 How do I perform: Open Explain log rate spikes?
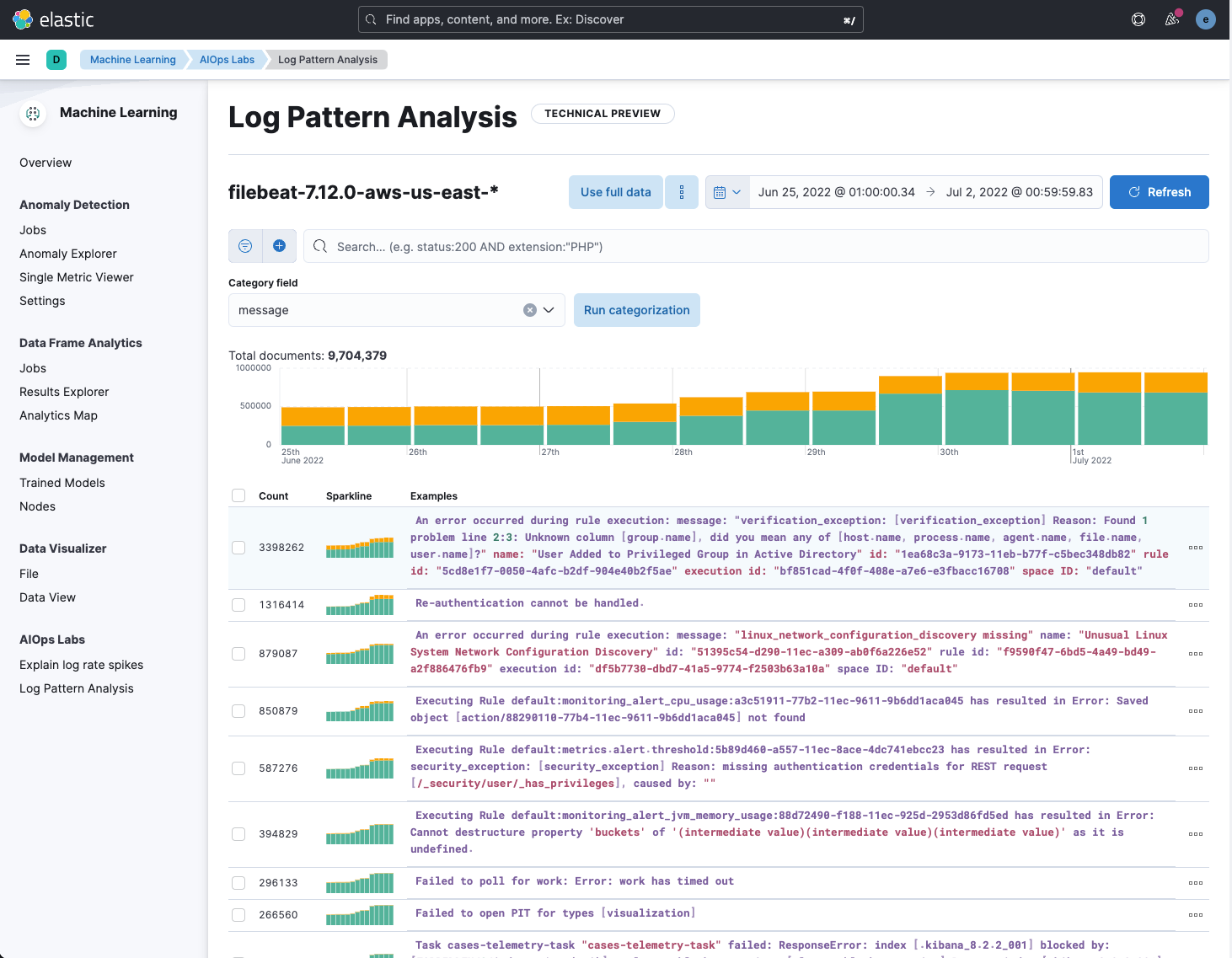(x=82, y=665)
